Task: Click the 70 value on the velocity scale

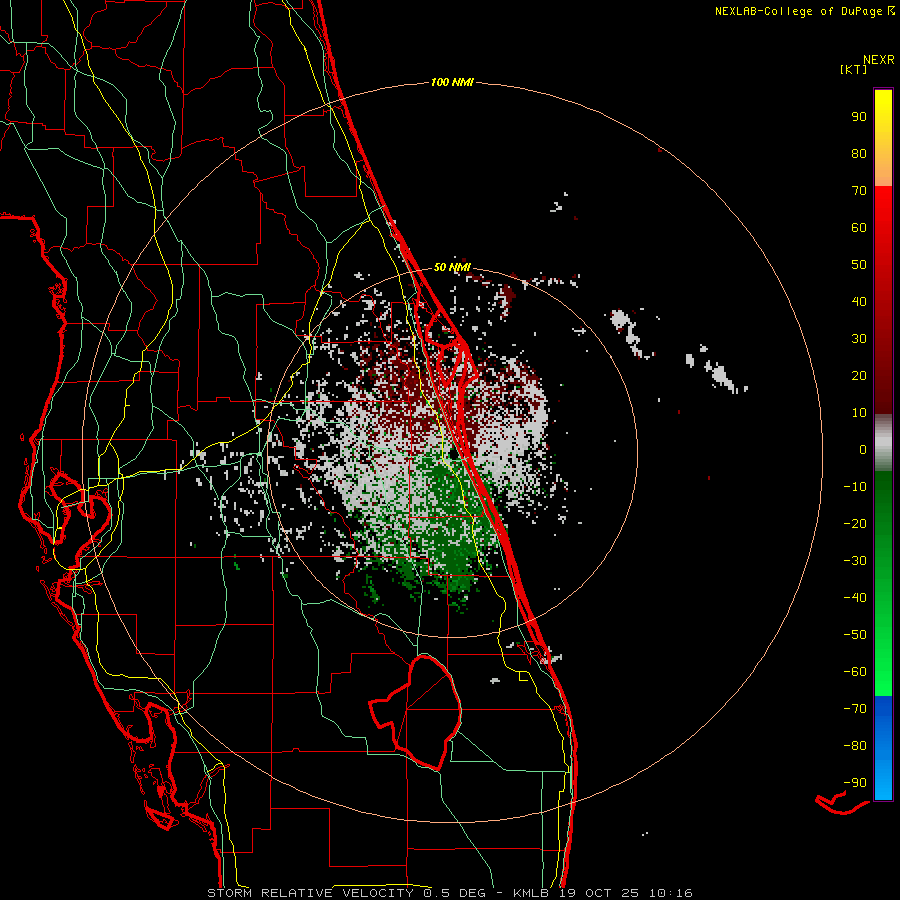Action: (859, 191)
